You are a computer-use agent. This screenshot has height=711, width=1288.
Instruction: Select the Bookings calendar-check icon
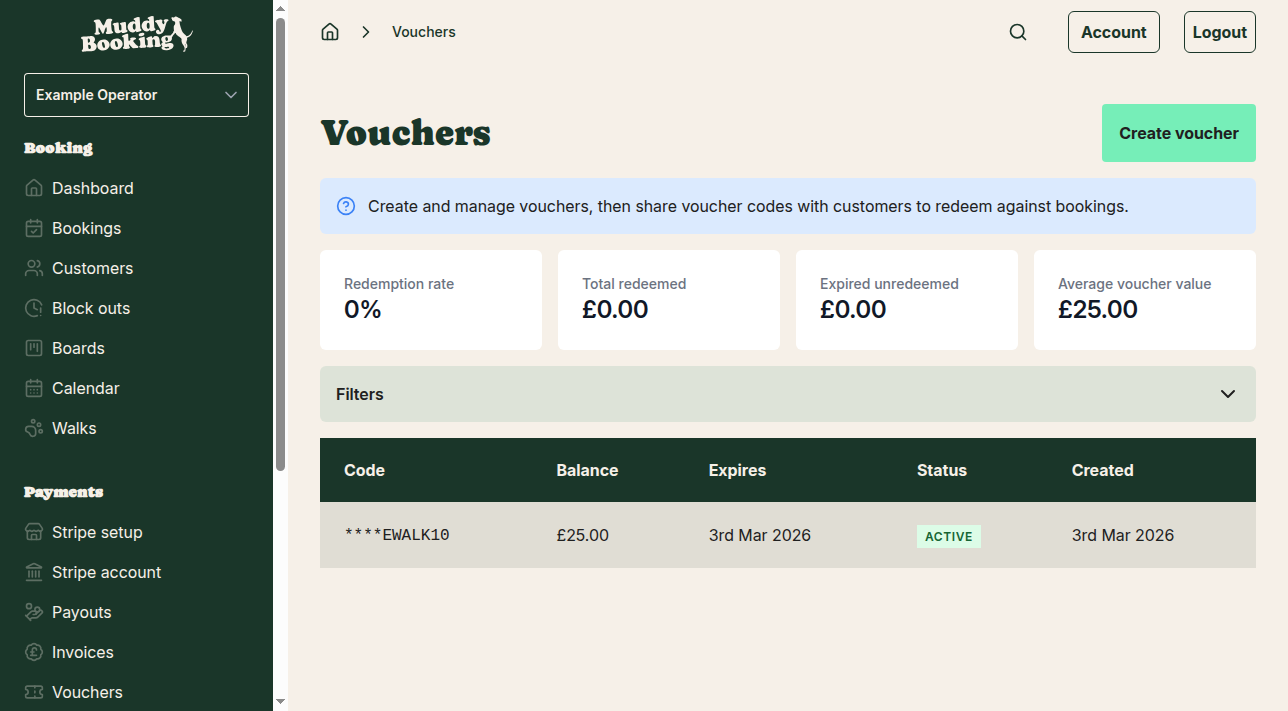point(32,228)
